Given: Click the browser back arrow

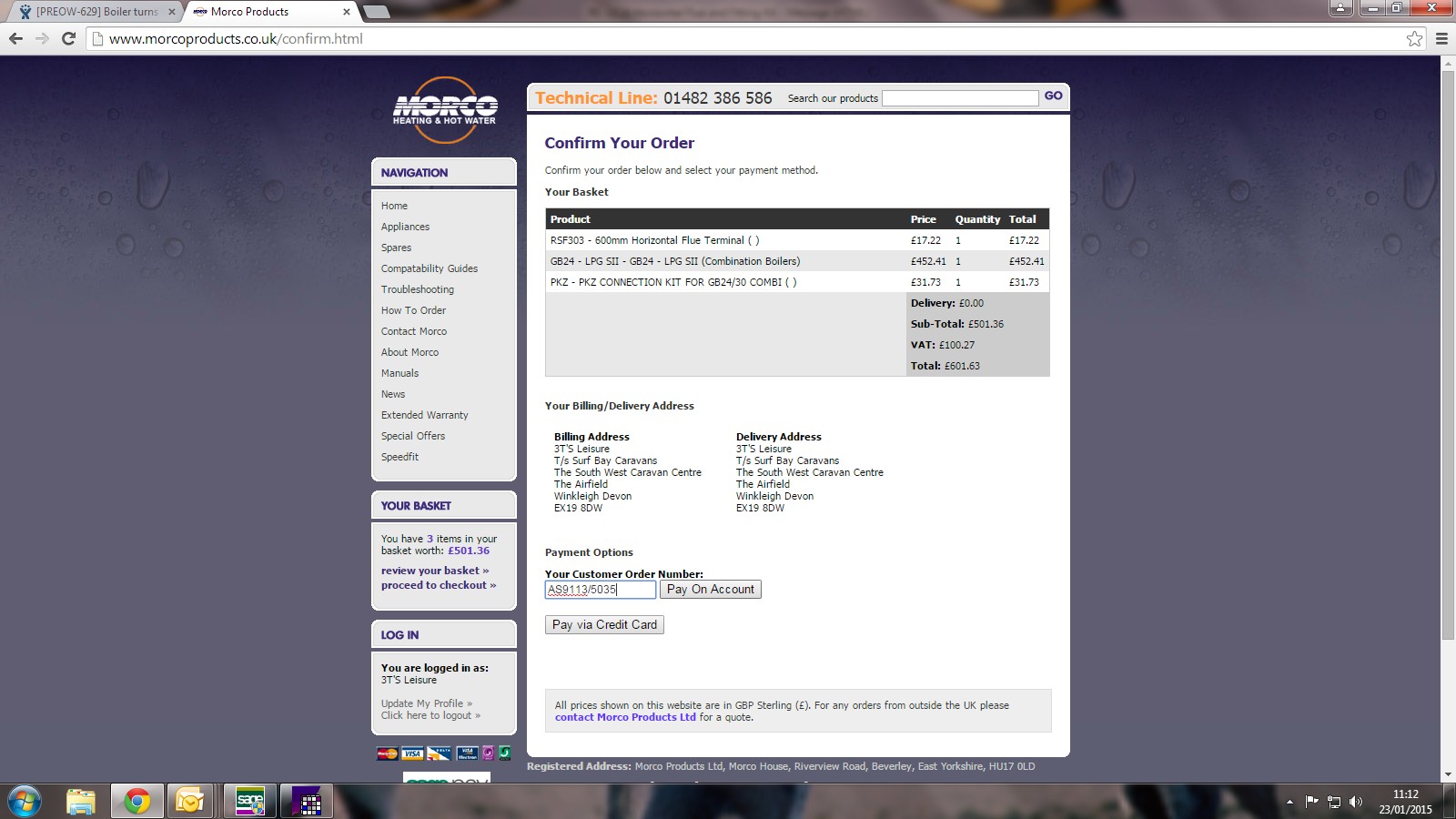Looking at the screenshot, I should 15,38.
